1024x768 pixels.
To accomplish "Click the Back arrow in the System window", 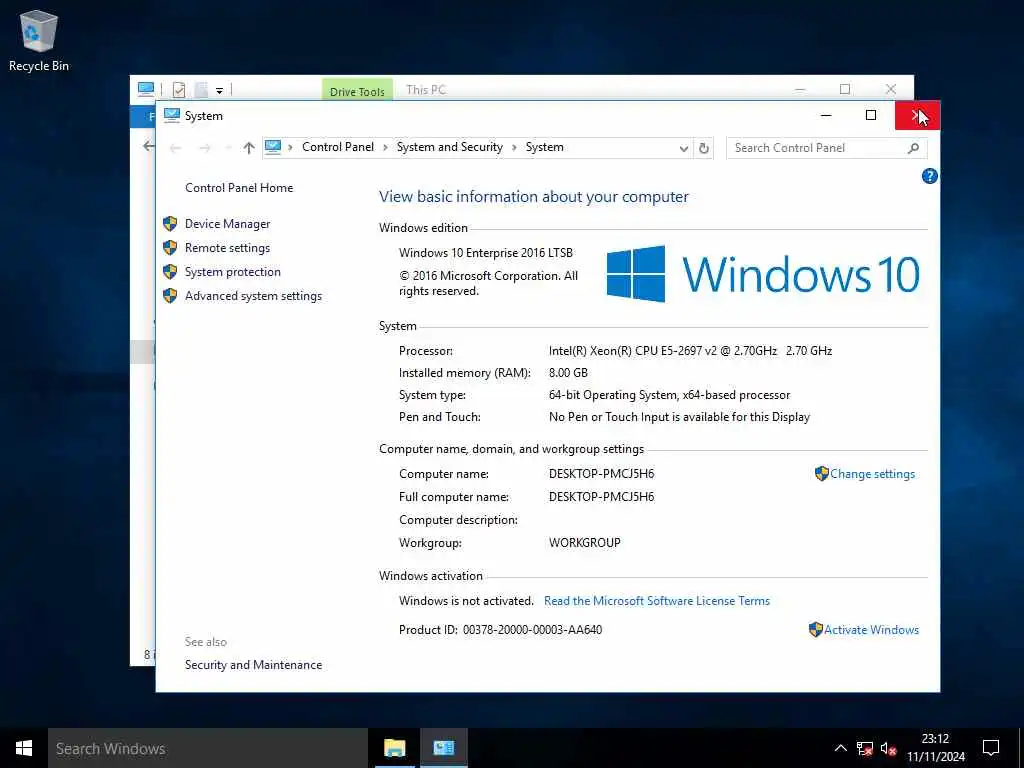I will 175,148.
